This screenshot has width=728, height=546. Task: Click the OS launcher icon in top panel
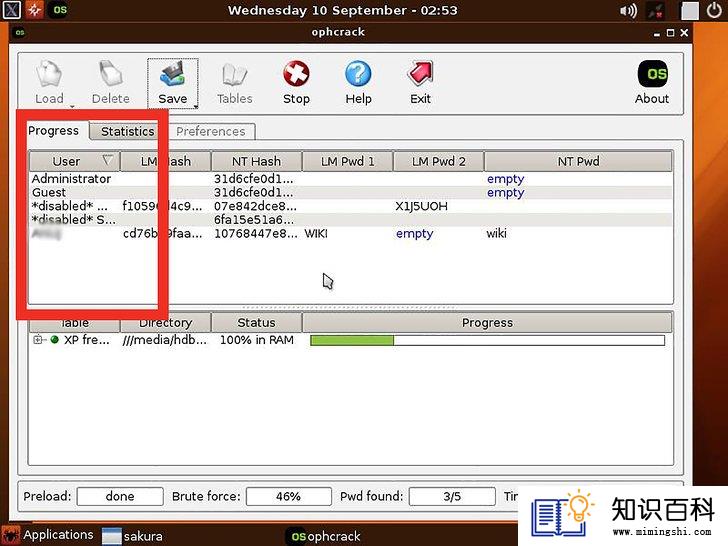click(59, 10)
